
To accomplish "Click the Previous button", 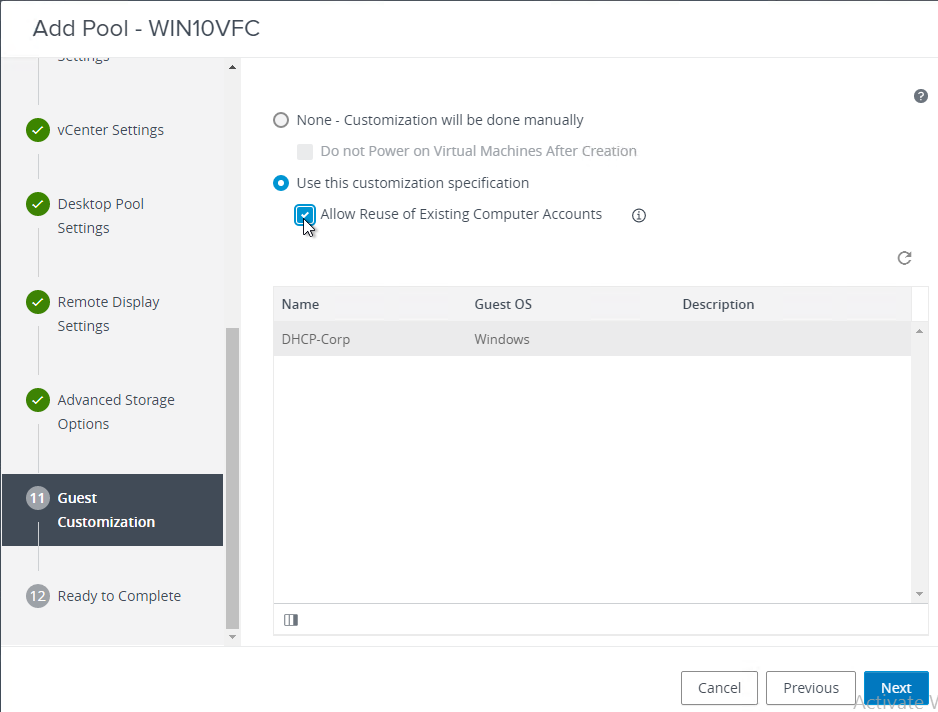I will (810, 688).
